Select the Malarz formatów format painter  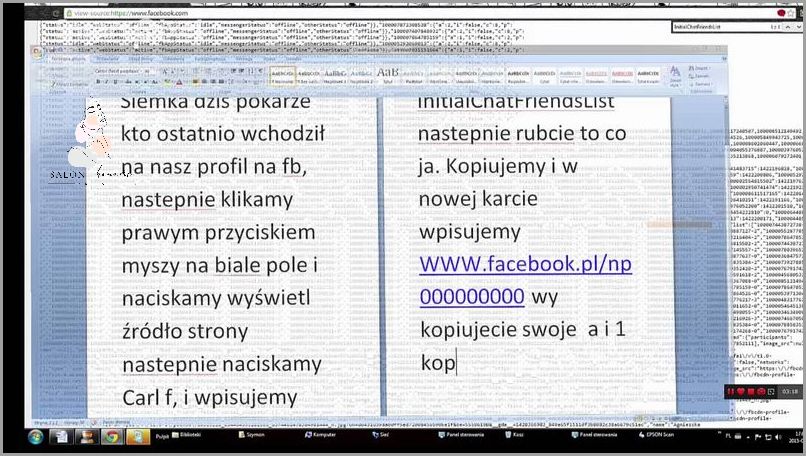70,84
